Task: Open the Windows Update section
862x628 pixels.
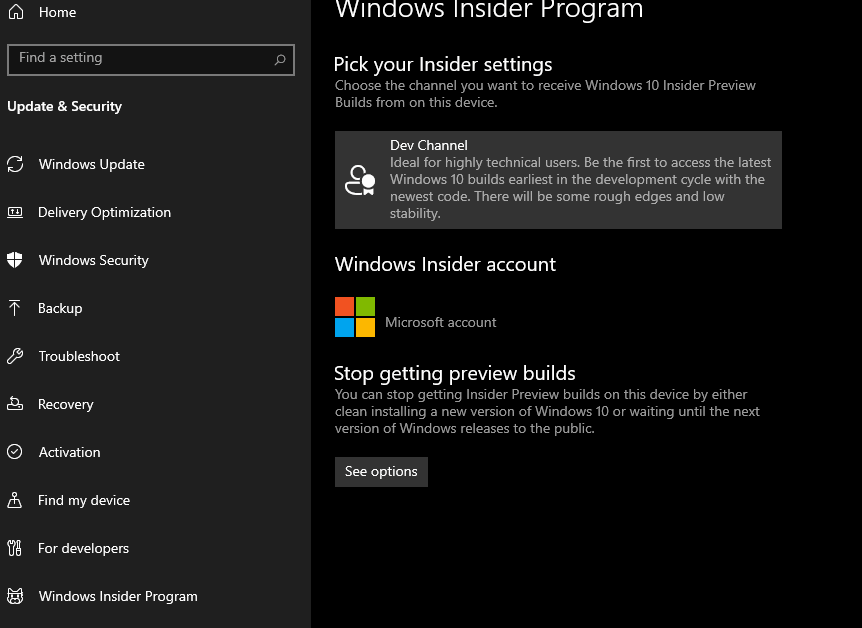Action: coord(91,164)
